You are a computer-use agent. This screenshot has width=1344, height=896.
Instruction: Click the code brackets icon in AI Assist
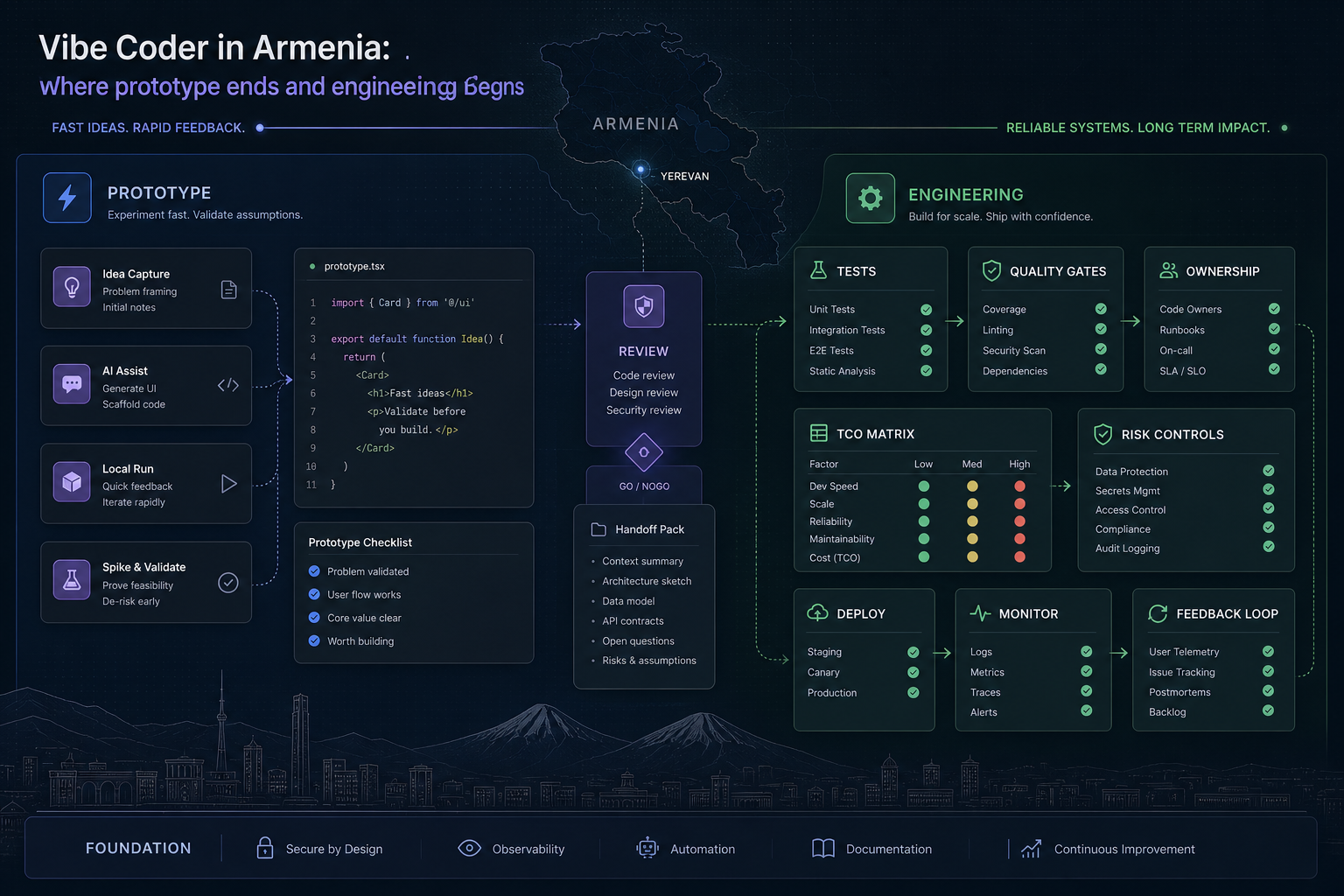(x=228, y=385)
